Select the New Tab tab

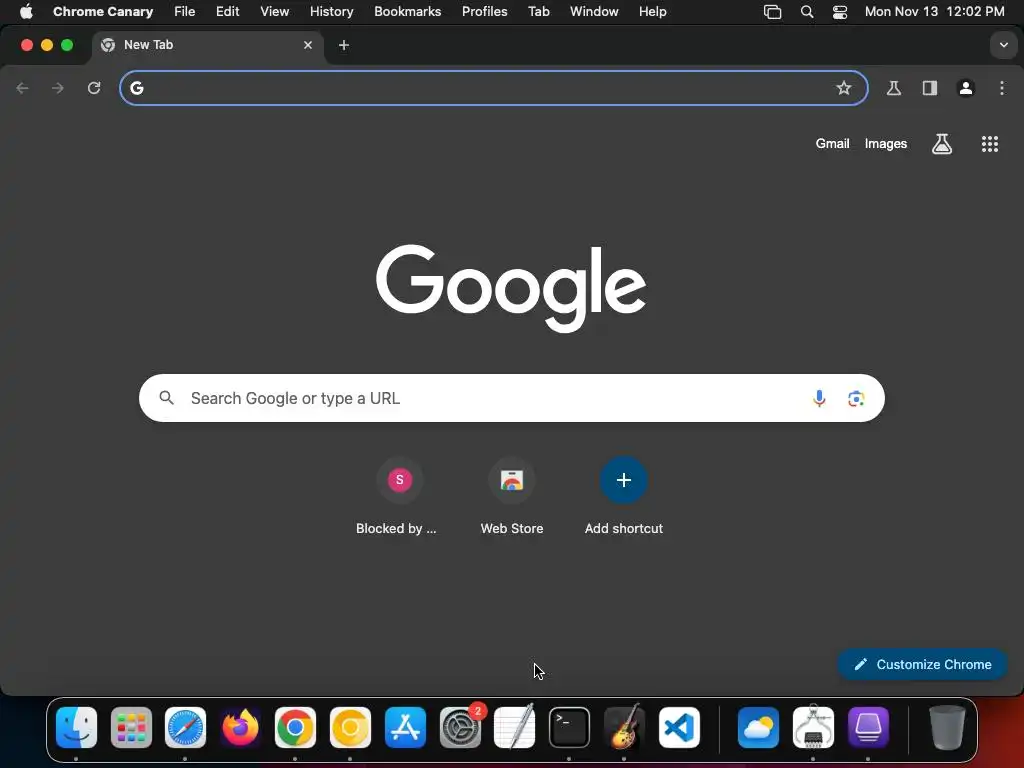[208, 45]
